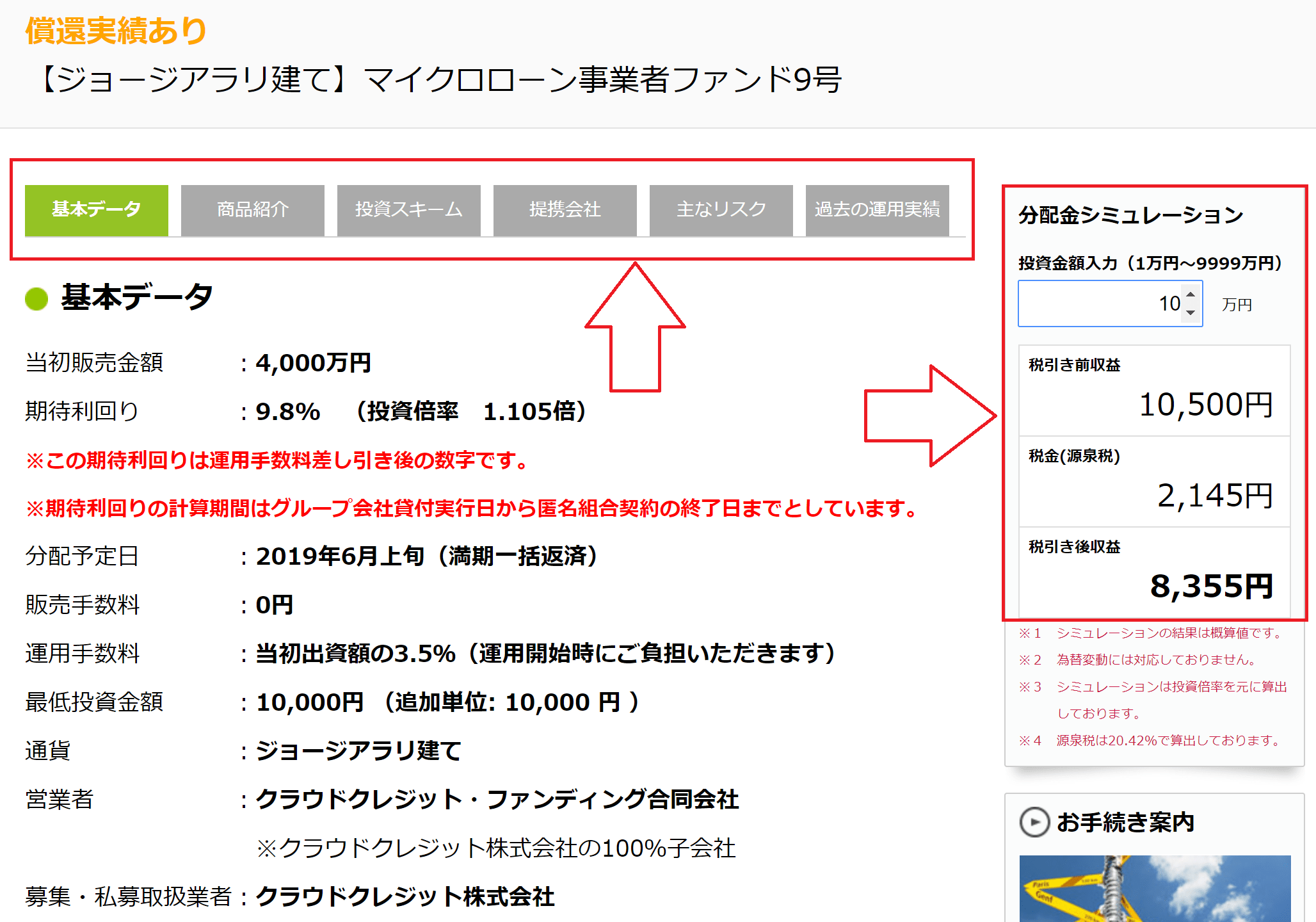Click the お手続き案内 play circle icon
Screen dimensions: 1316x922
1034,822
